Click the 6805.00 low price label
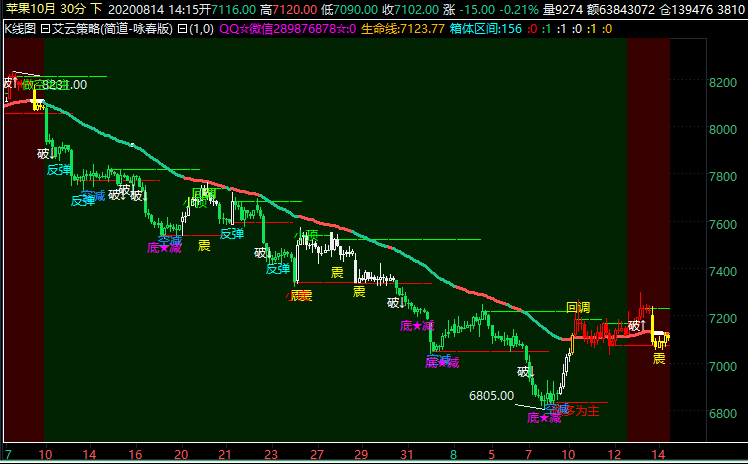The height and width of the screenshot is (464, 748). tap(492, 396)
